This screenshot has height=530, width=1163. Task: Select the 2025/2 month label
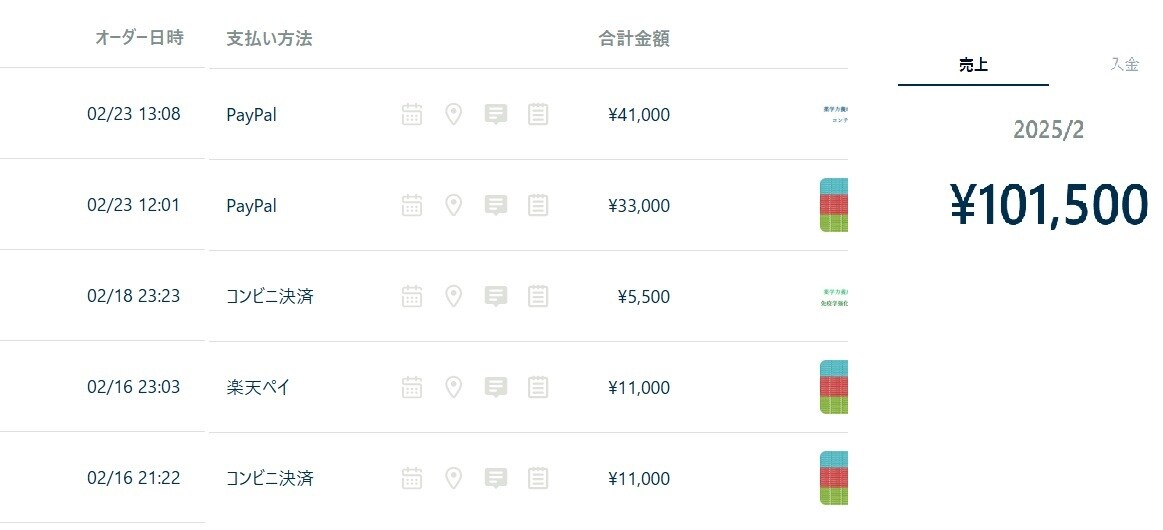coord(1048,130)
